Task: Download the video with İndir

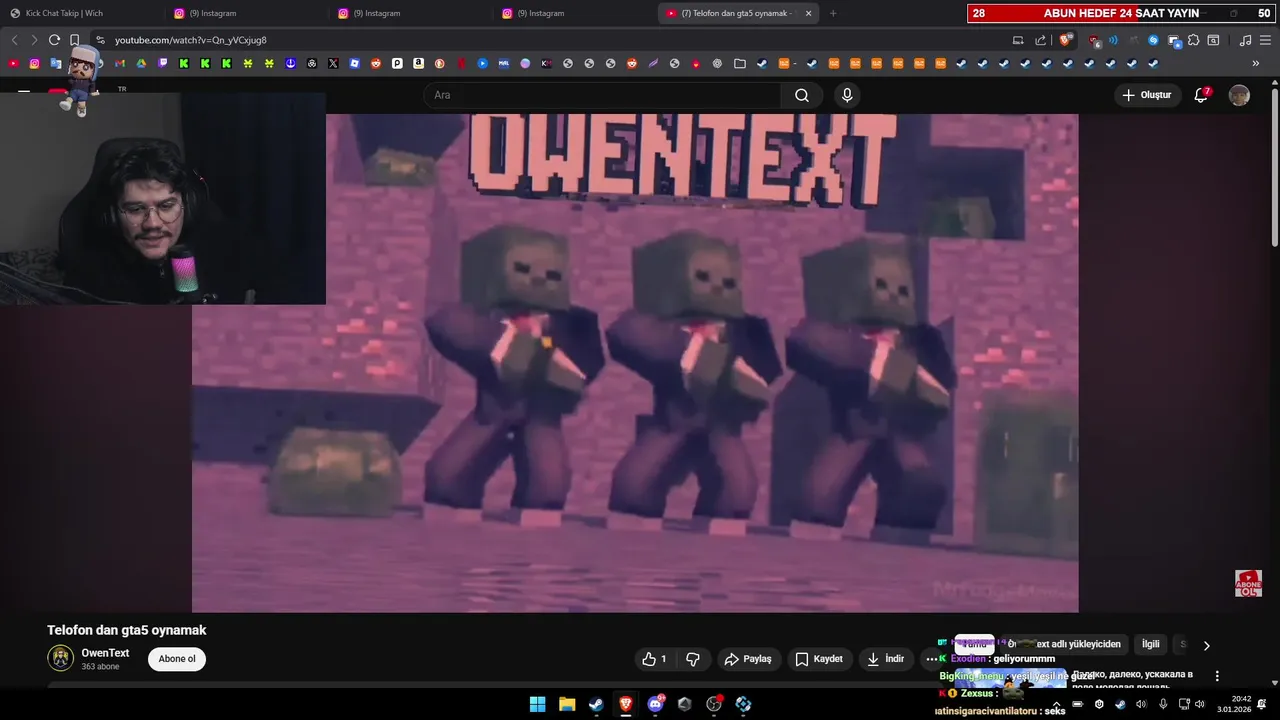Action: 886,659
